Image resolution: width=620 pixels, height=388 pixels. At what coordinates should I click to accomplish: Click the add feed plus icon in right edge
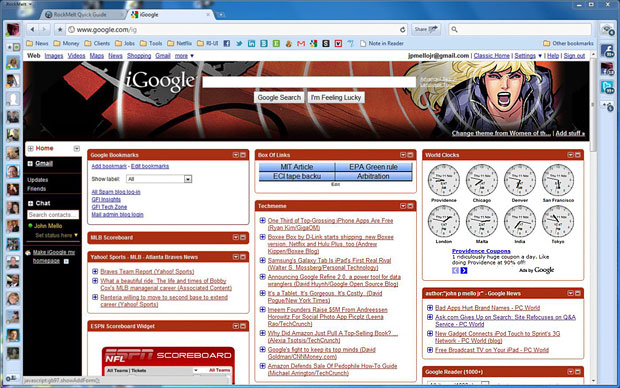tap(607, 106)
